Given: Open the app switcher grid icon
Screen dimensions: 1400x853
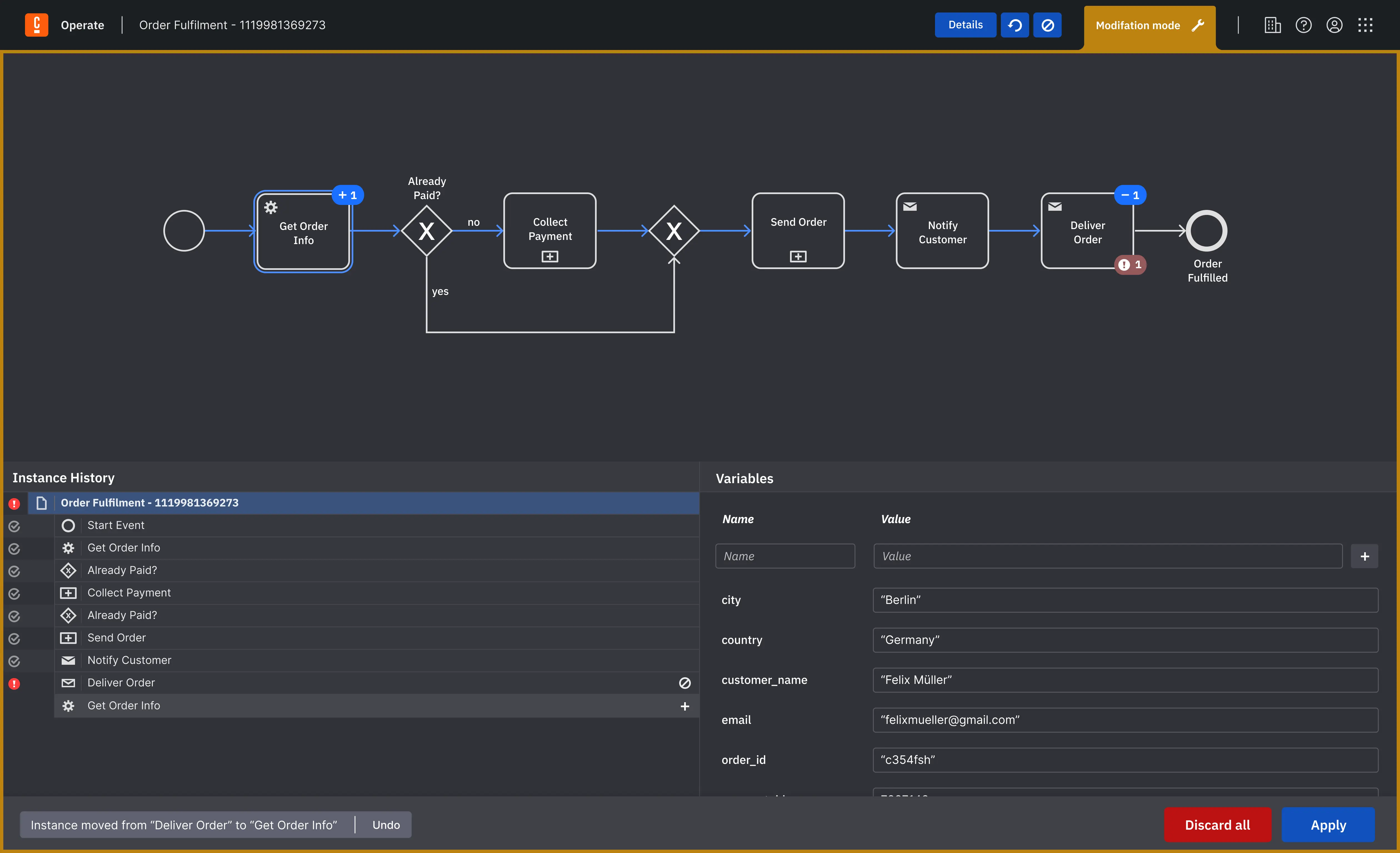Looking at the screenshot, I should point(1365,25).
